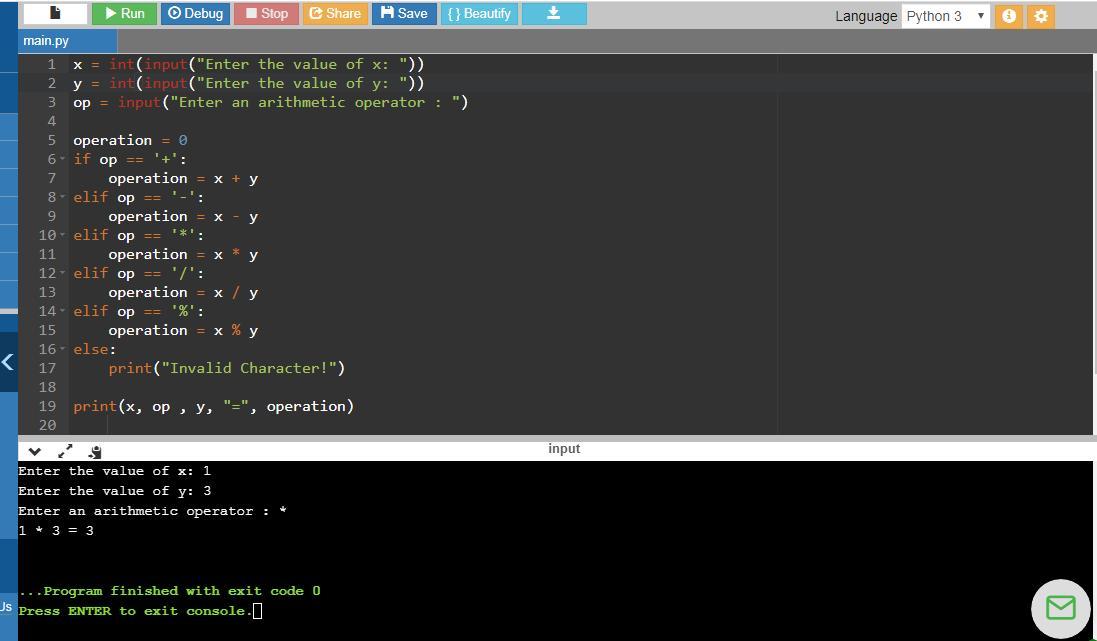
Task: Fold the else block at line 16
Action: (x=63, y=350)
